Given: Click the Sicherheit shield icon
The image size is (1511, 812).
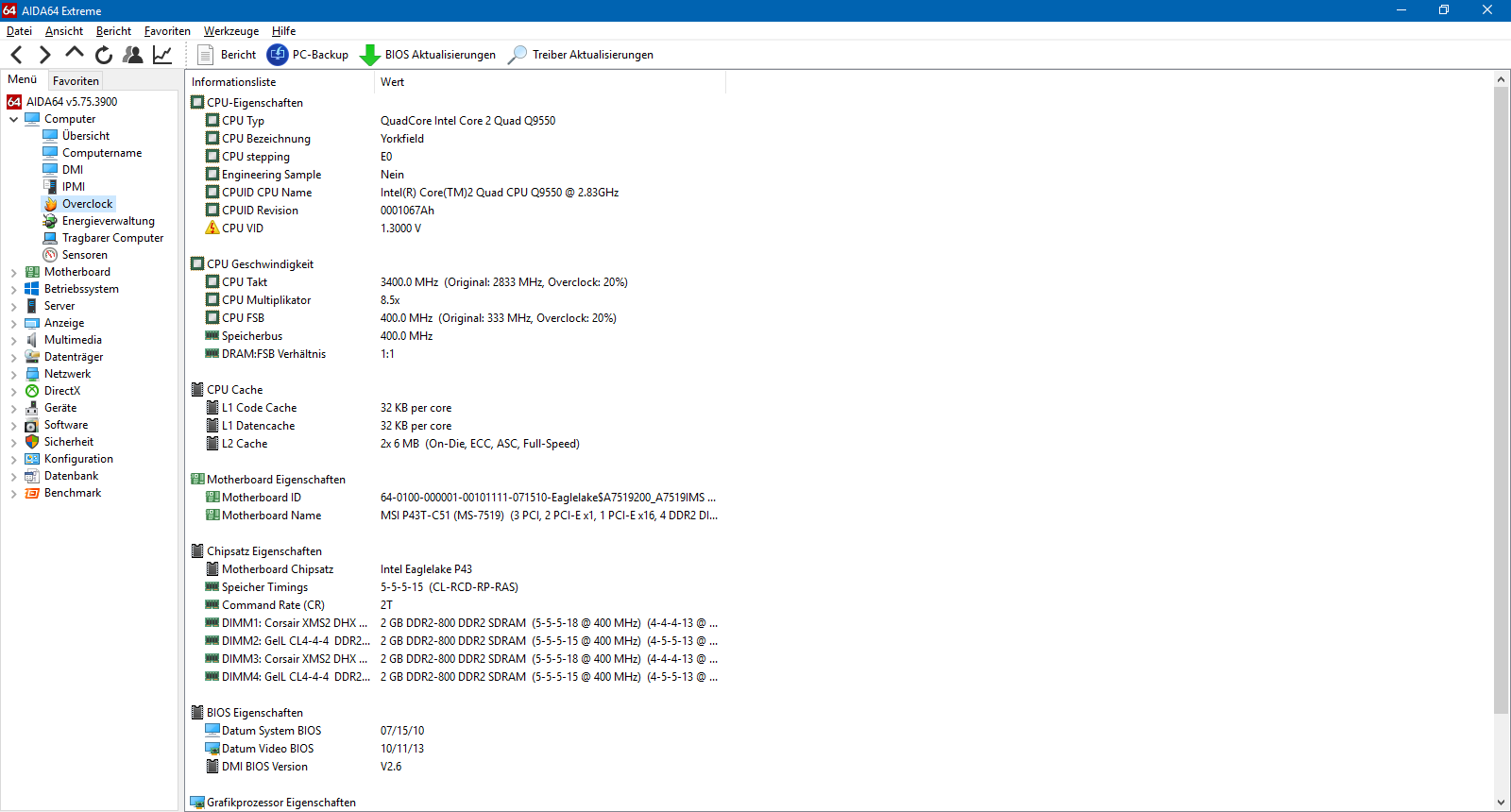Looking at the screenshot, I should 32,442.
